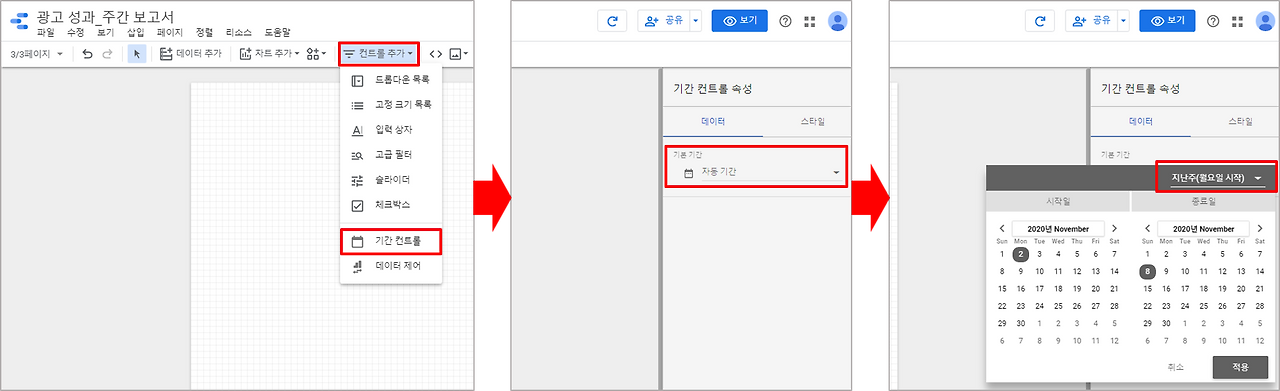Choose 데이터 제어 from the control menu
This screenshot has width=1280, height=391.
(x=391, y=267)
